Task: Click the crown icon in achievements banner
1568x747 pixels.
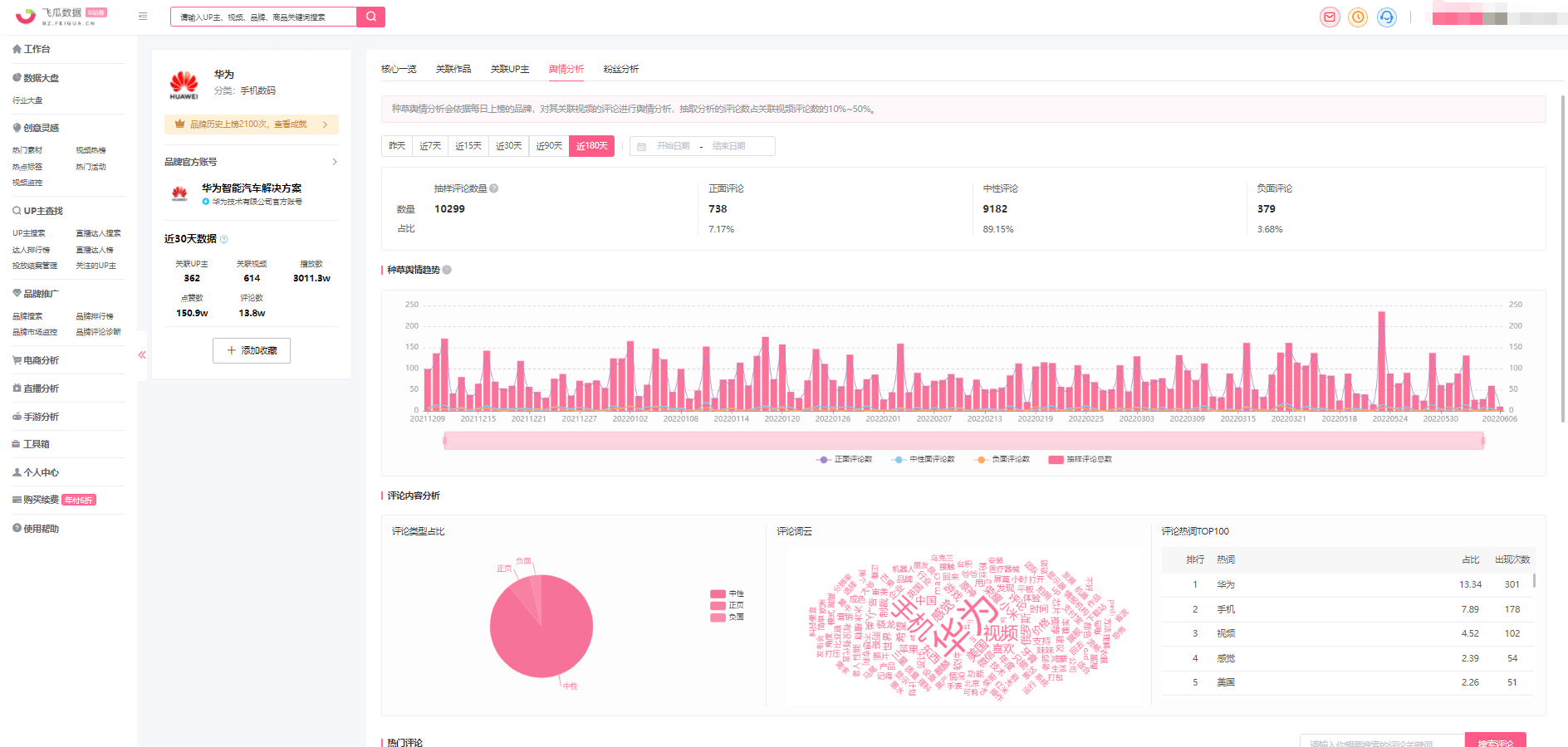Action: (x=179, y=124)
